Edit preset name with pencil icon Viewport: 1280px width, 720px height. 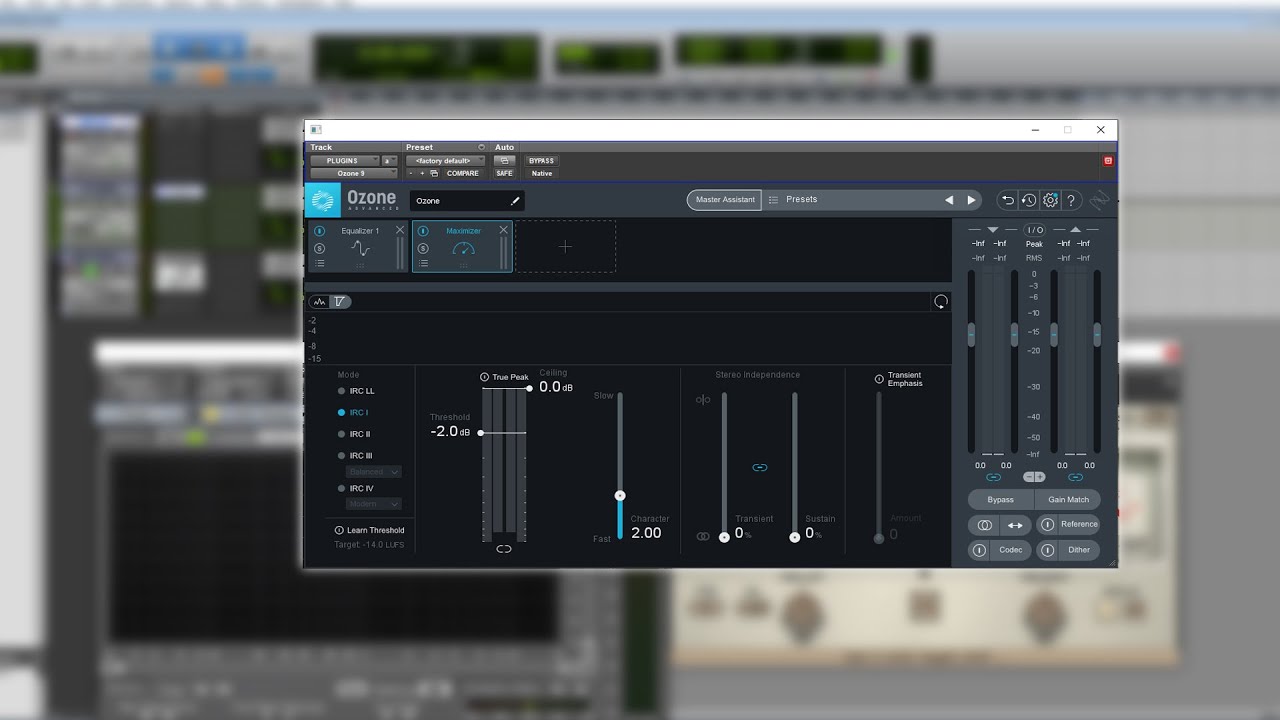(x=515, y=201)
